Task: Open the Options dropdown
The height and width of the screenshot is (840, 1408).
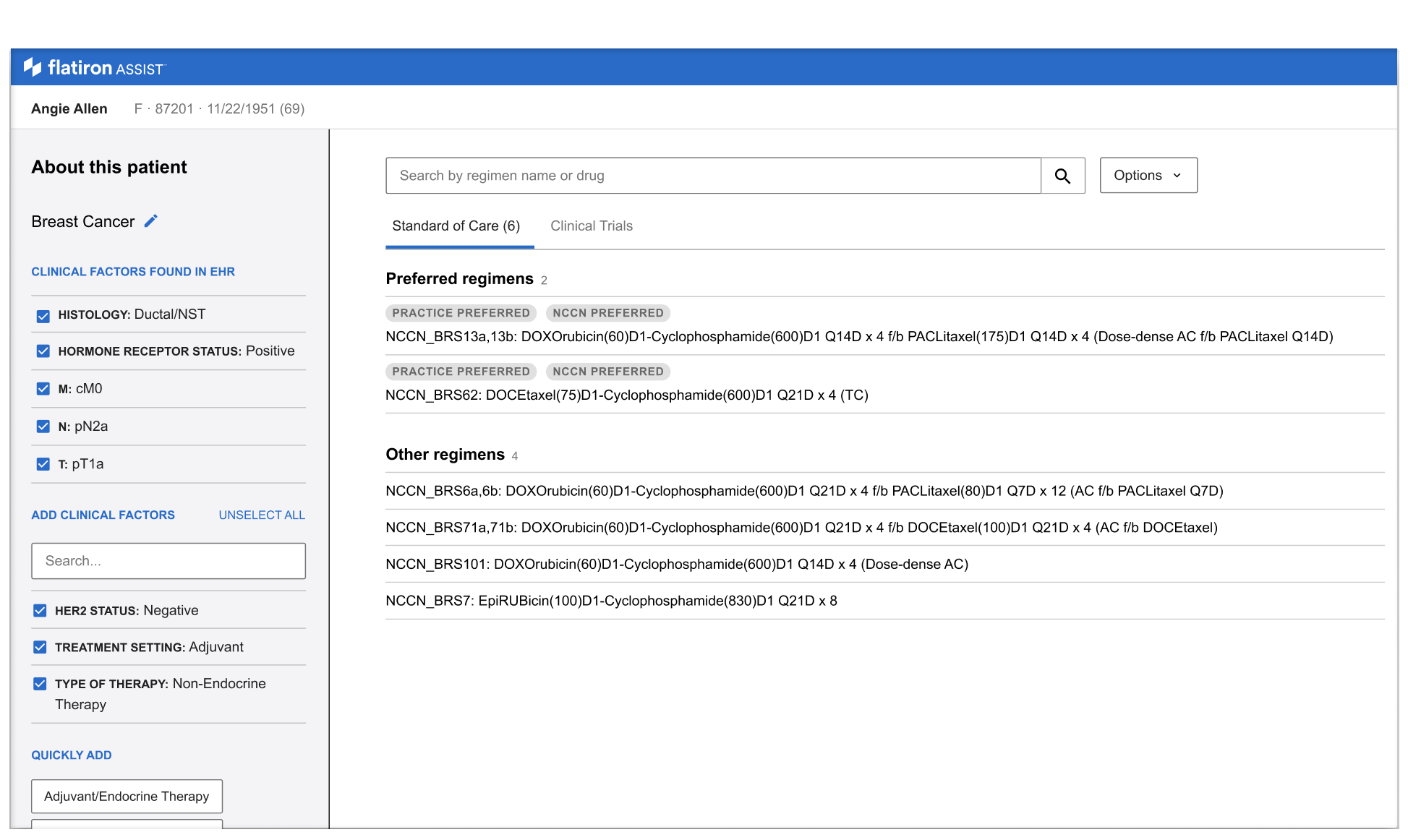Action: 1148,176
